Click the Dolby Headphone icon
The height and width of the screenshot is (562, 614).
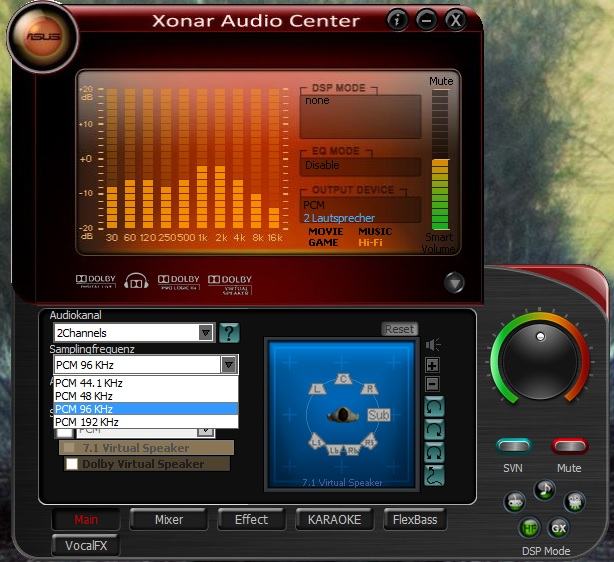coord(136,281)
